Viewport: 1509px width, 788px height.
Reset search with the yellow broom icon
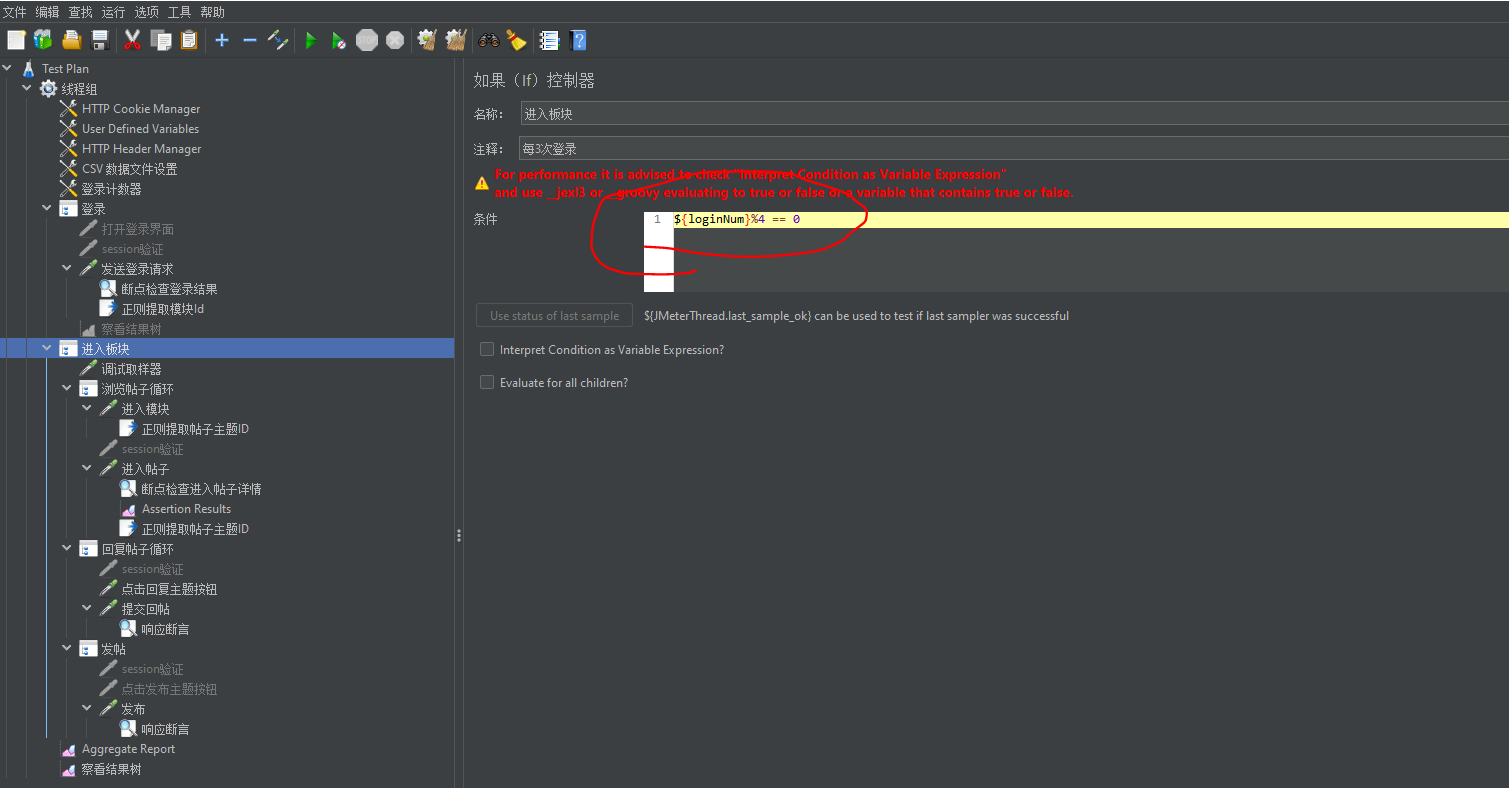coord(516,40)
